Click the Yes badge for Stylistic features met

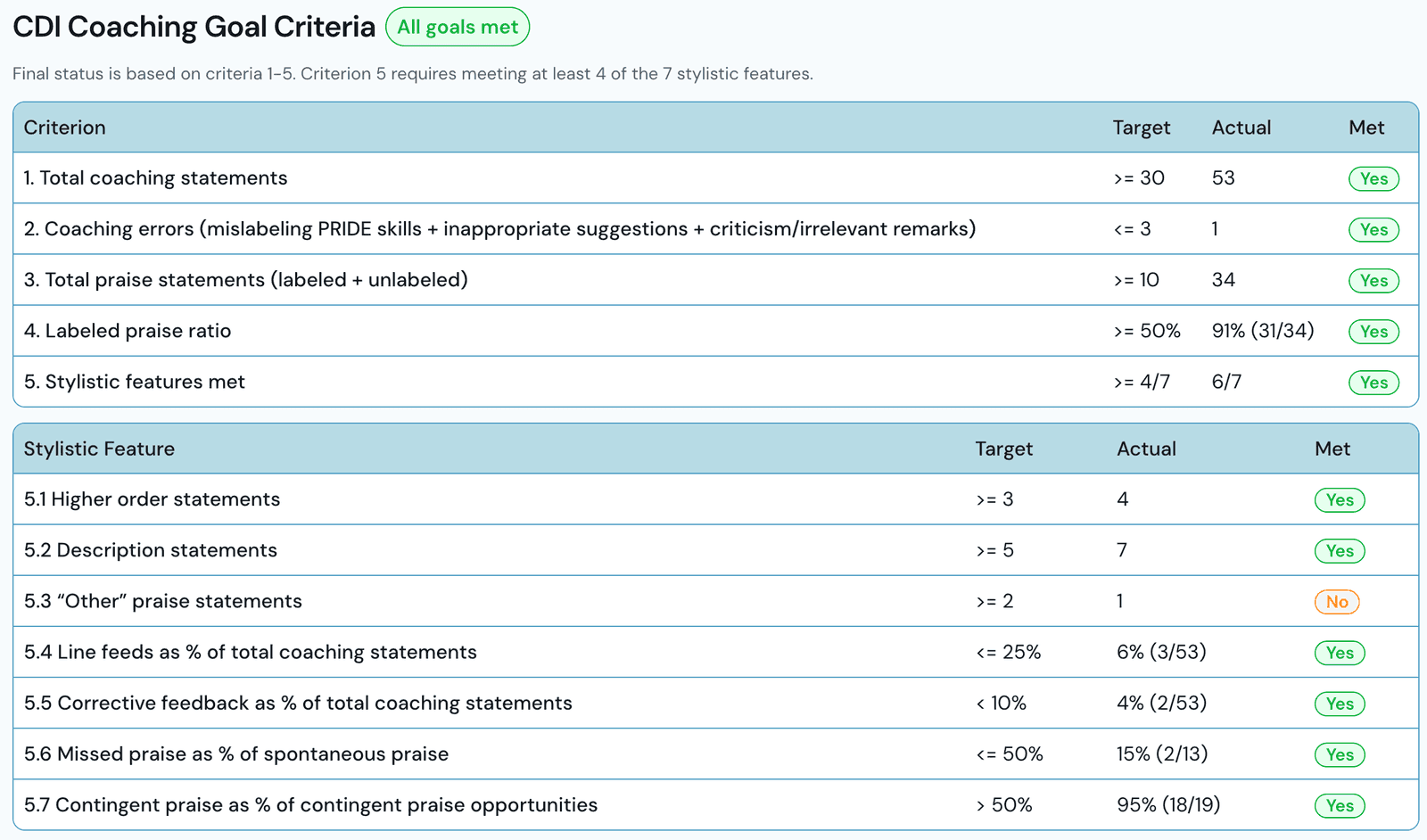click(1373, 382)
